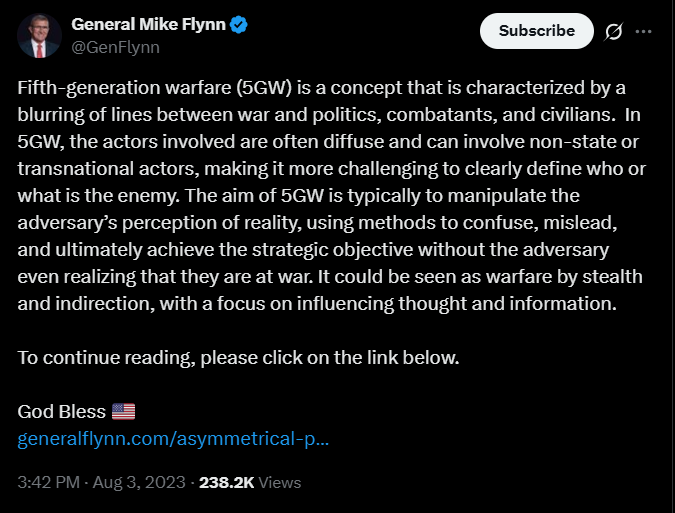Viewport: 675px width, 513px height.
Task: Click the @GenFlynn handle
Action: point(115,47)
